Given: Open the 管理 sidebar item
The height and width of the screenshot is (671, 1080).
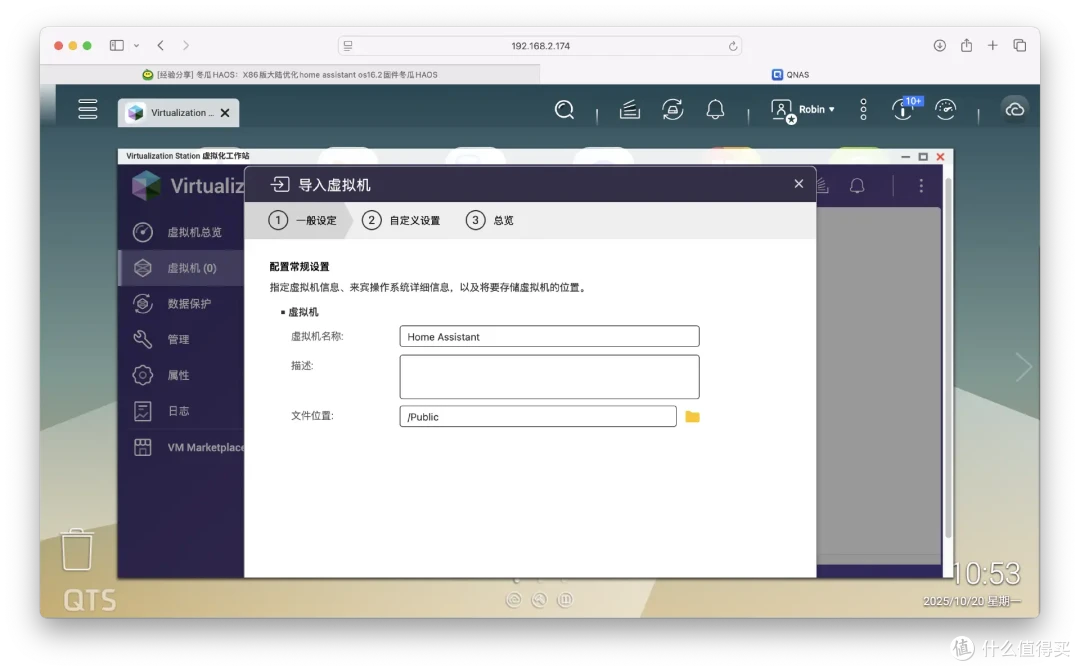Looking at the screenshot, I should [182, 340].
